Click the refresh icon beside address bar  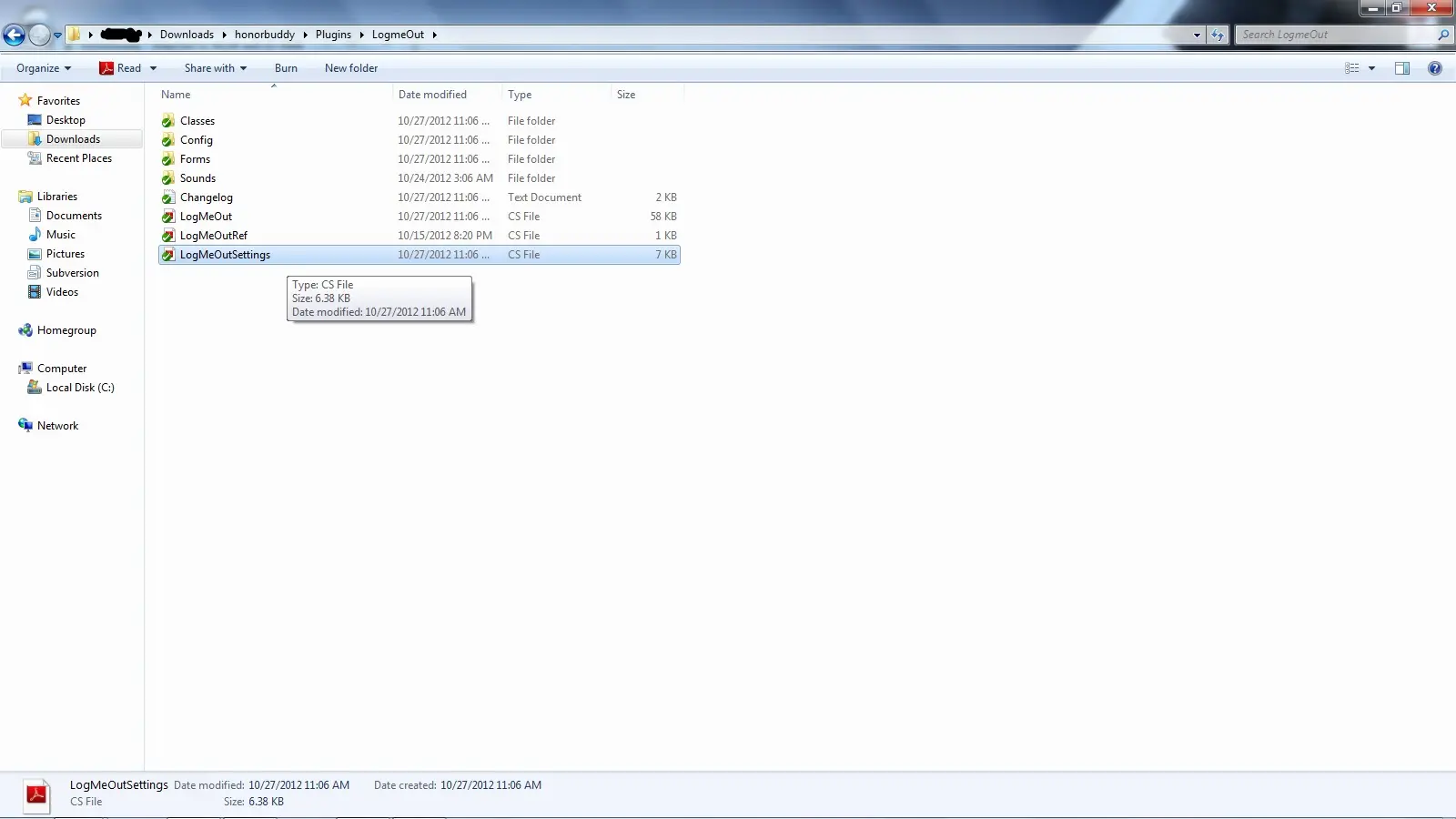(x=1218, y=35)
